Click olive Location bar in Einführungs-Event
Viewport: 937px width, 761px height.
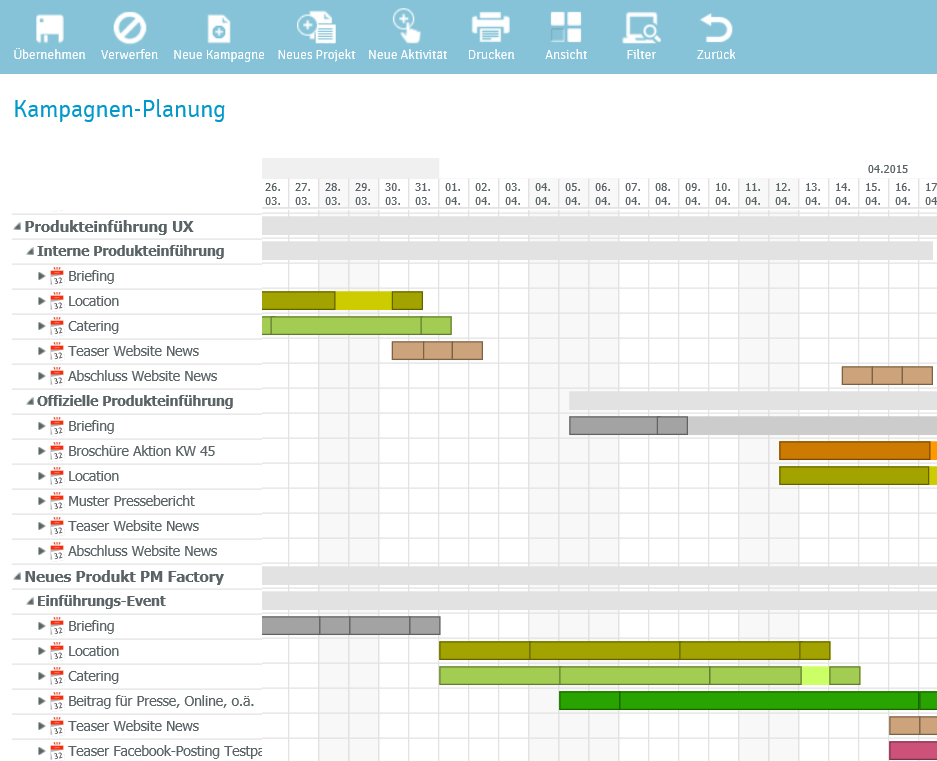[x=635, y=651]
